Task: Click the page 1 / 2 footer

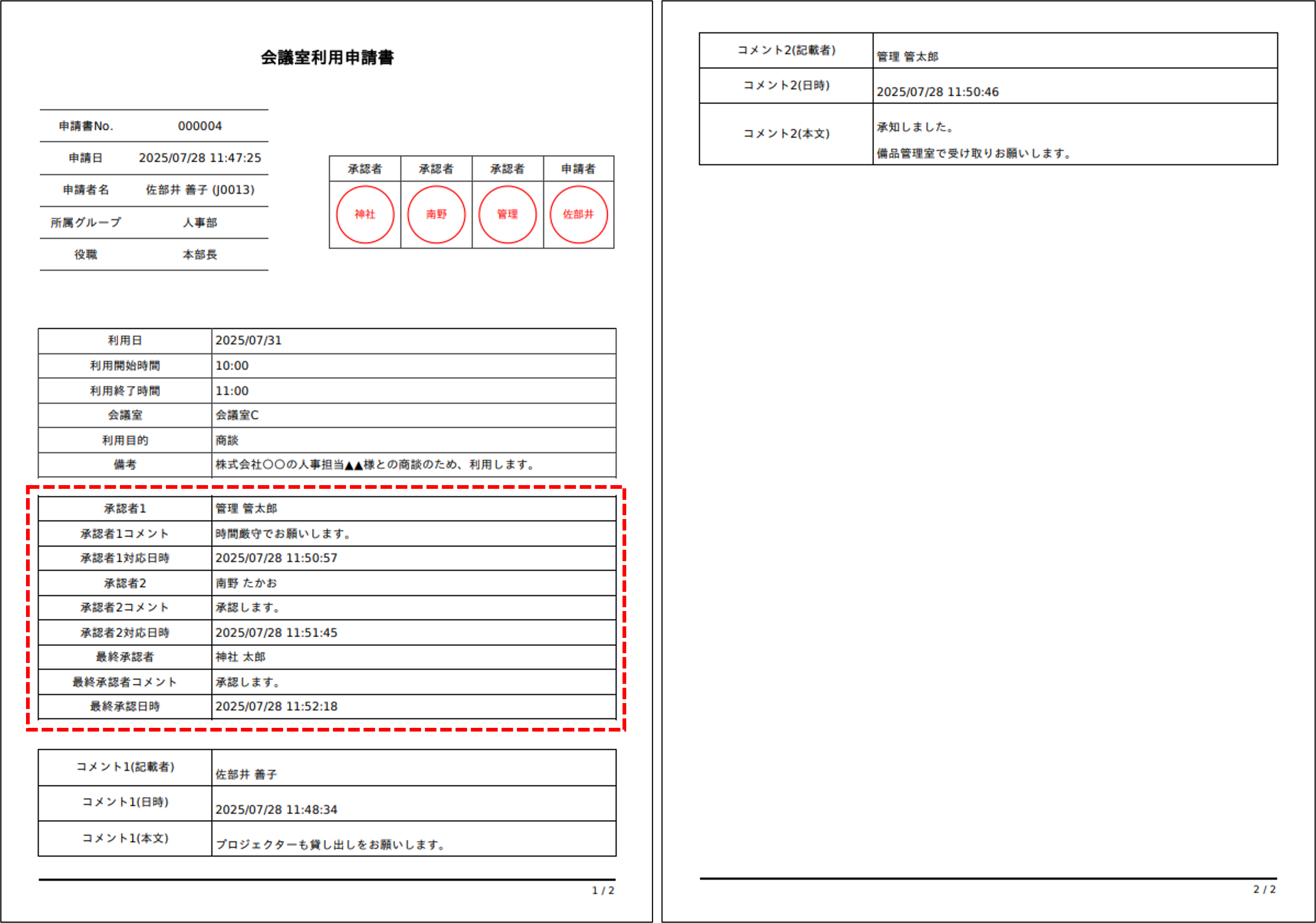Action: click(x=602, y=890)
